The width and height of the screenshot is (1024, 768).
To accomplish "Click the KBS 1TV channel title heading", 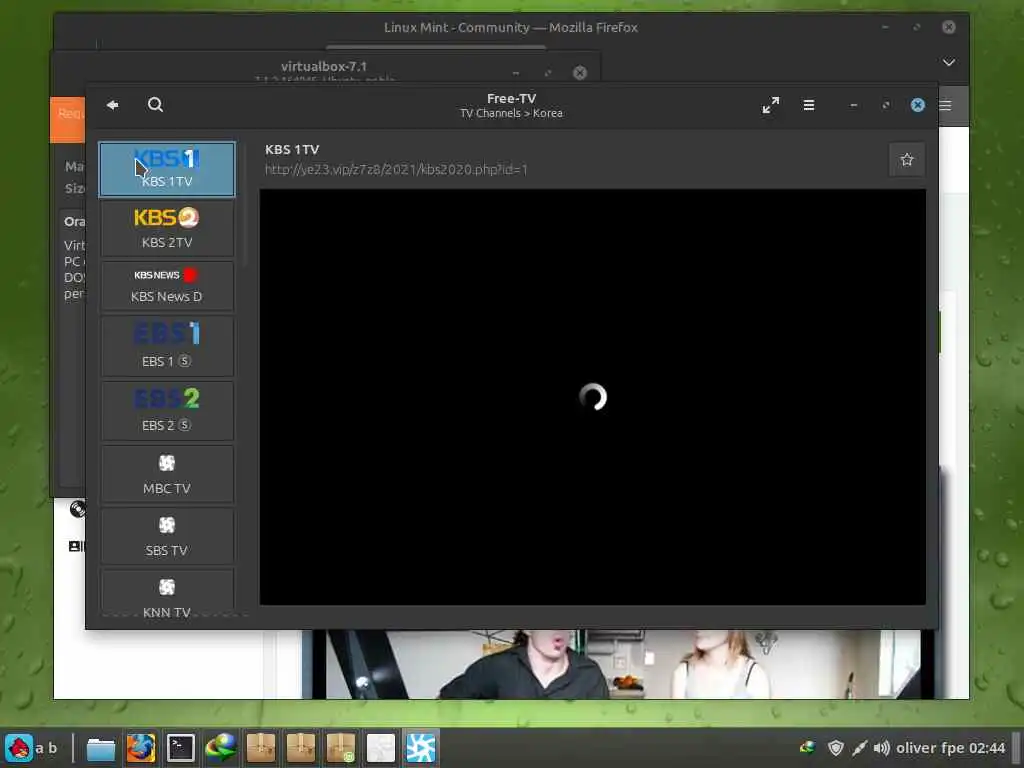I will [x=292, y=150].
